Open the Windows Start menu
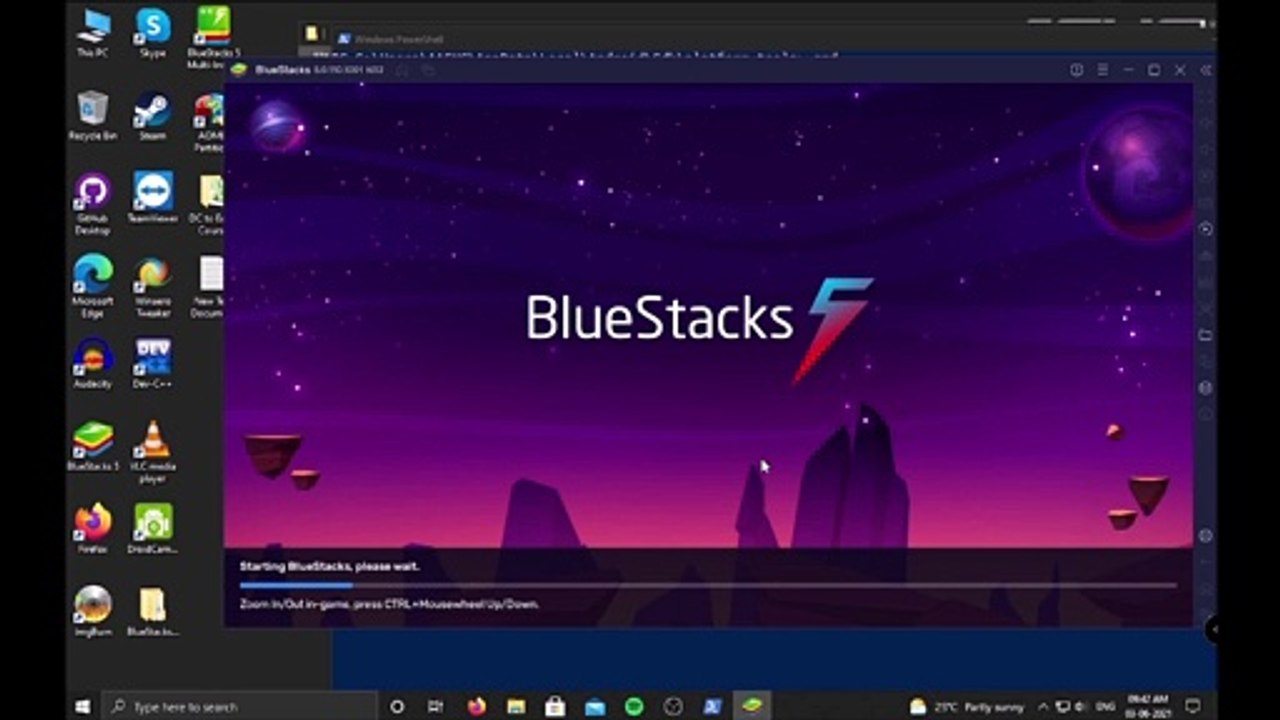This screenshot has width=1280, height=720. [84, 706]
